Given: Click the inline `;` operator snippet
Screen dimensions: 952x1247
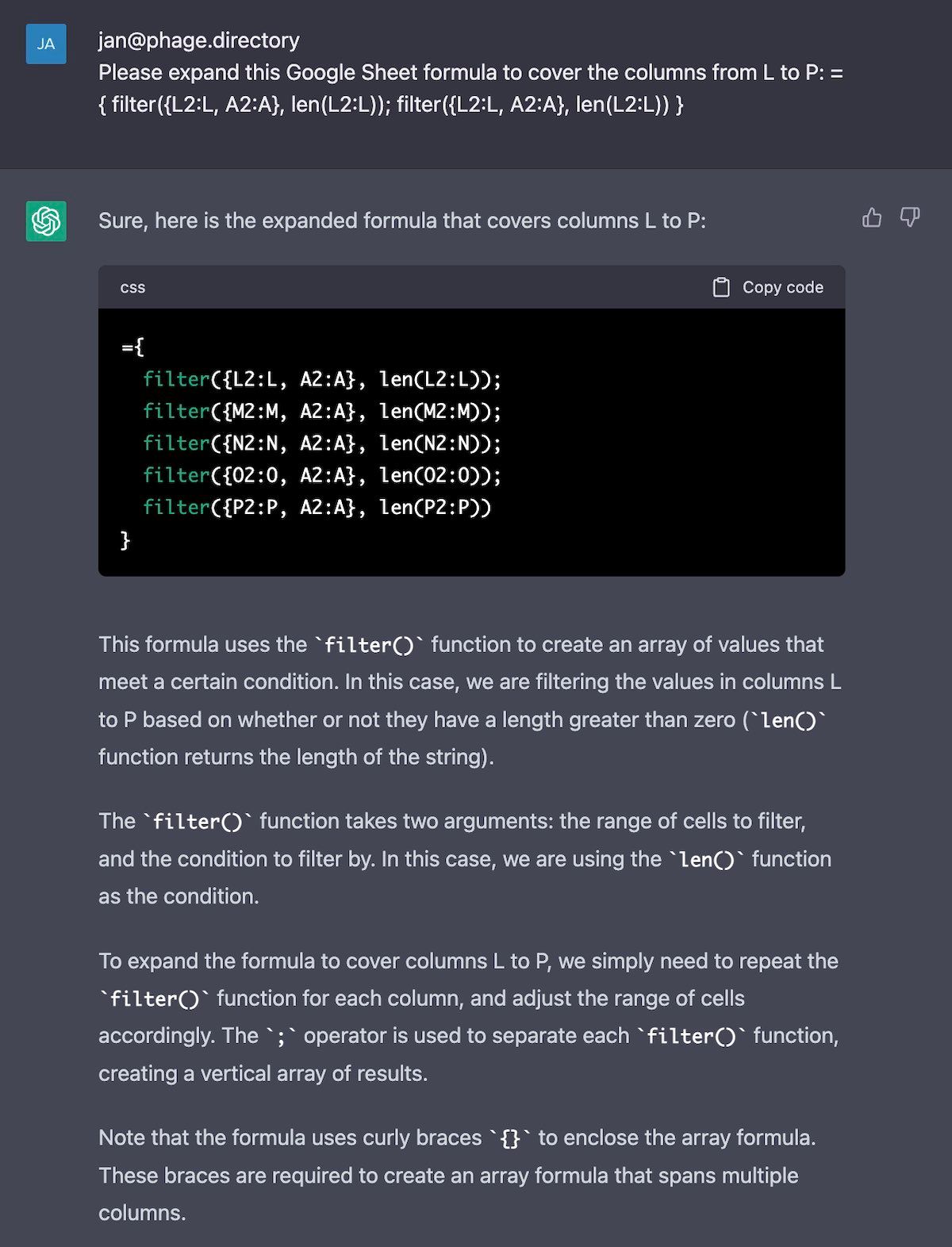Looking at the screenshot, I should [x=281, y=1036].
